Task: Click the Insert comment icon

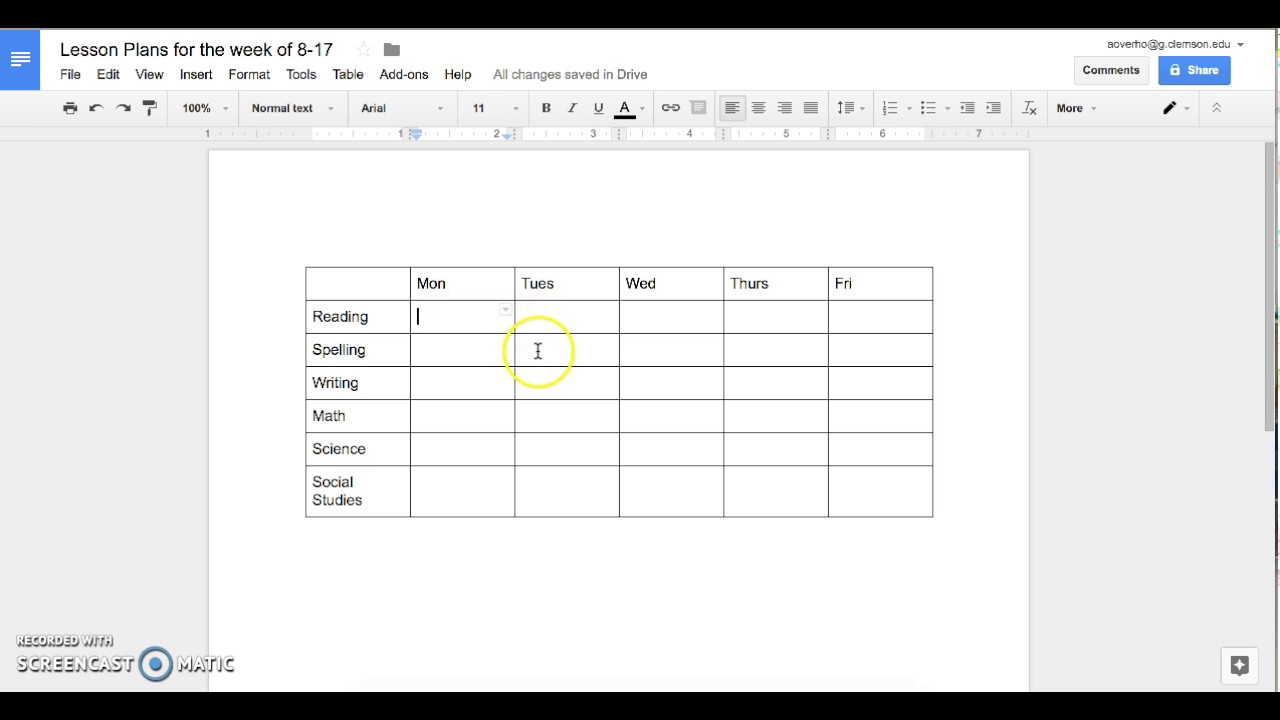Action: click(x=698, y=108)
